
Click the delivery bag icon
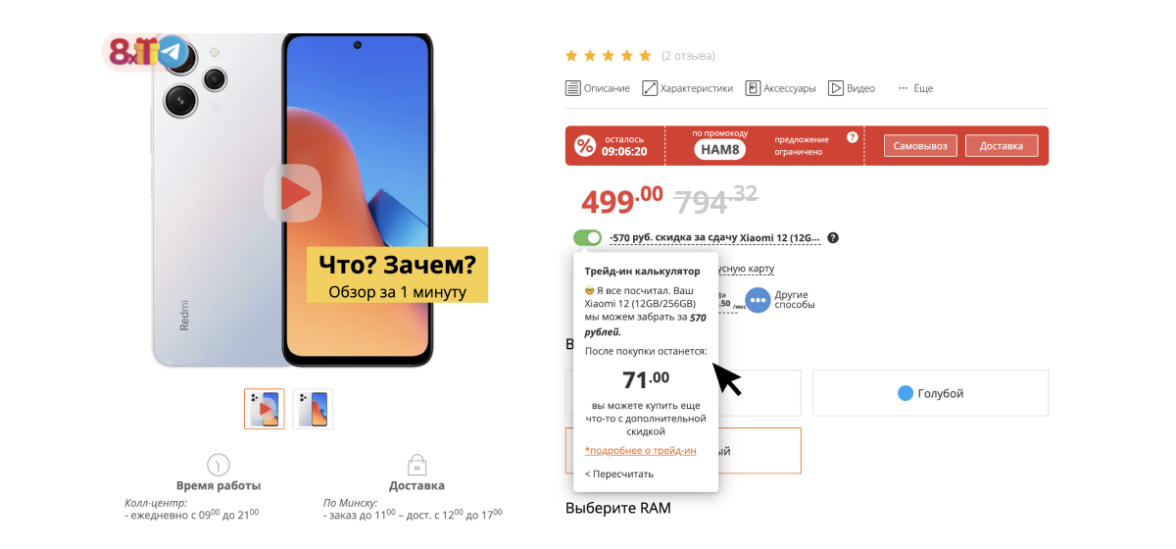(416, 465)
